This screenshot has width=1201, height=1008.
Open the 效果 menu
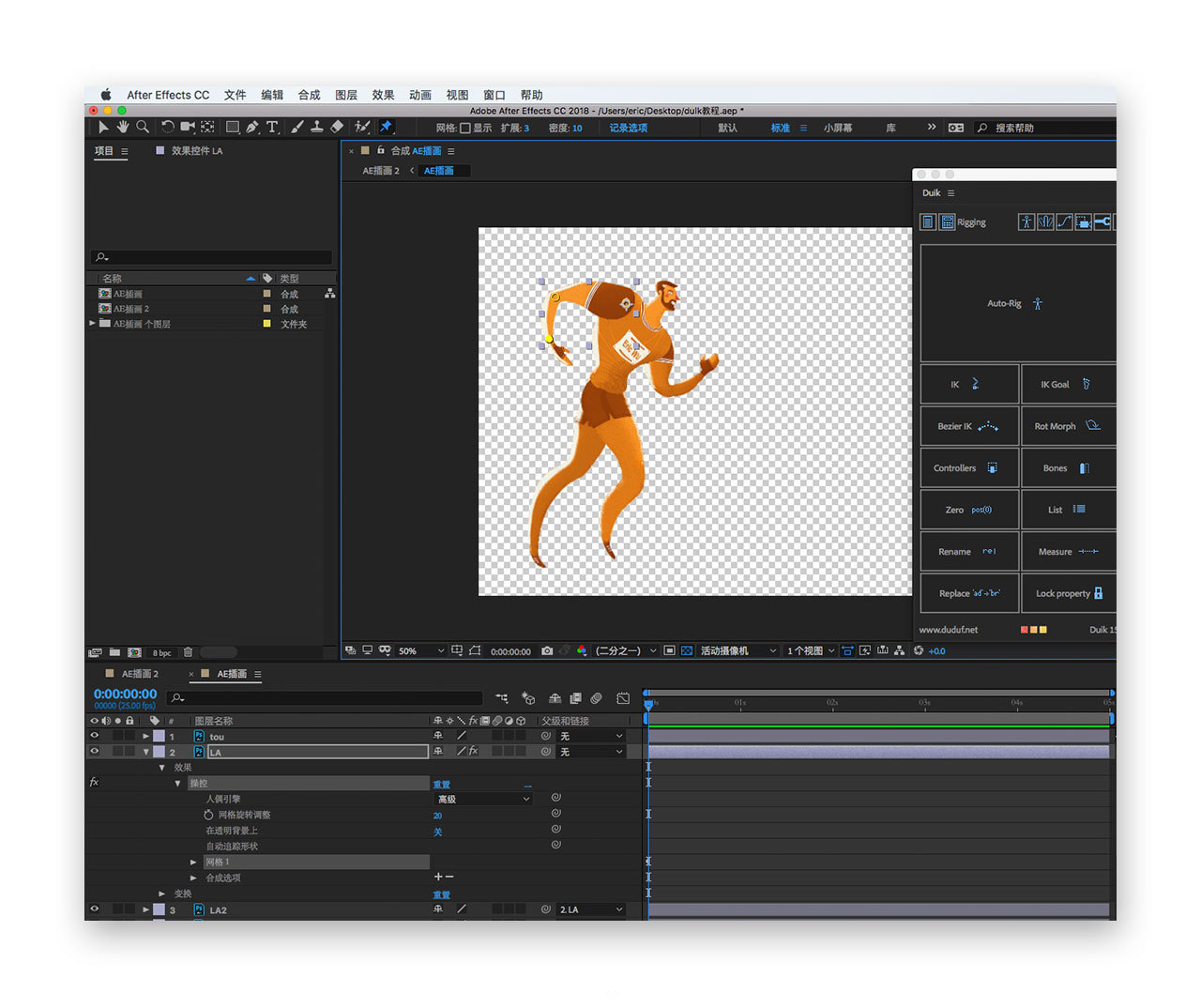click(383, 95)
